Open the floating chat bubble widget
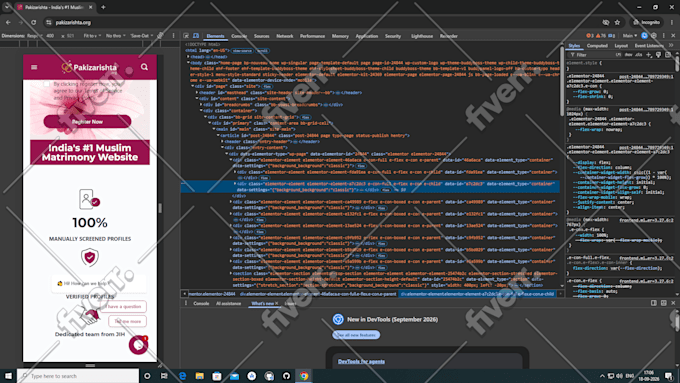 pyautogui.click(x=139, y=345)
